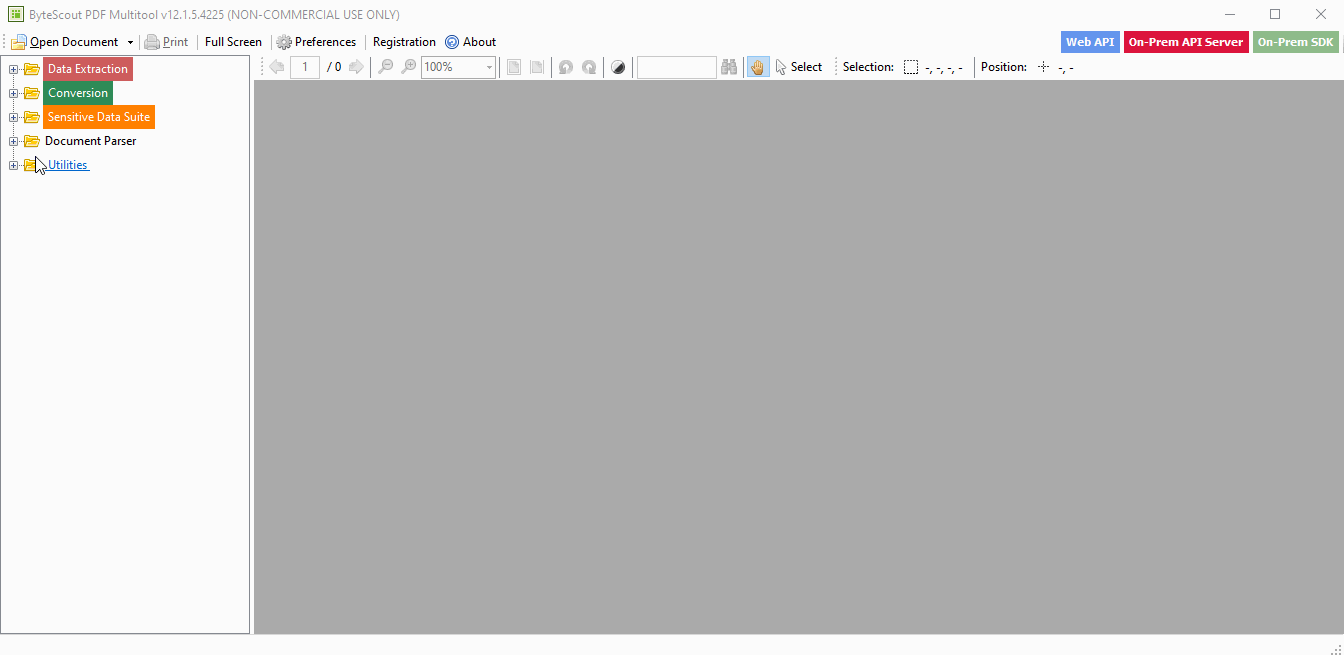The height and width of the screenshot is (655, 1344).
Task: Click the binoculars find icon
Action: click(729, 67)
